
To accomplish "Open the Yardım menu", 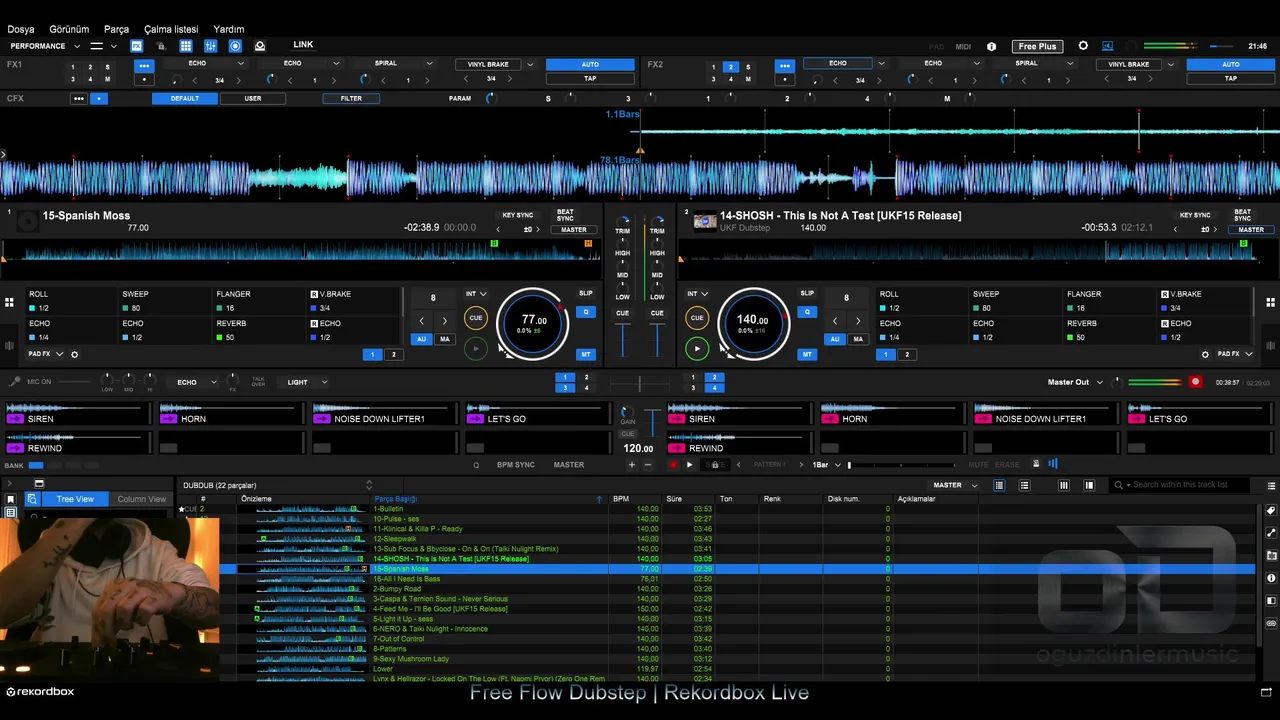I will 229,29.
